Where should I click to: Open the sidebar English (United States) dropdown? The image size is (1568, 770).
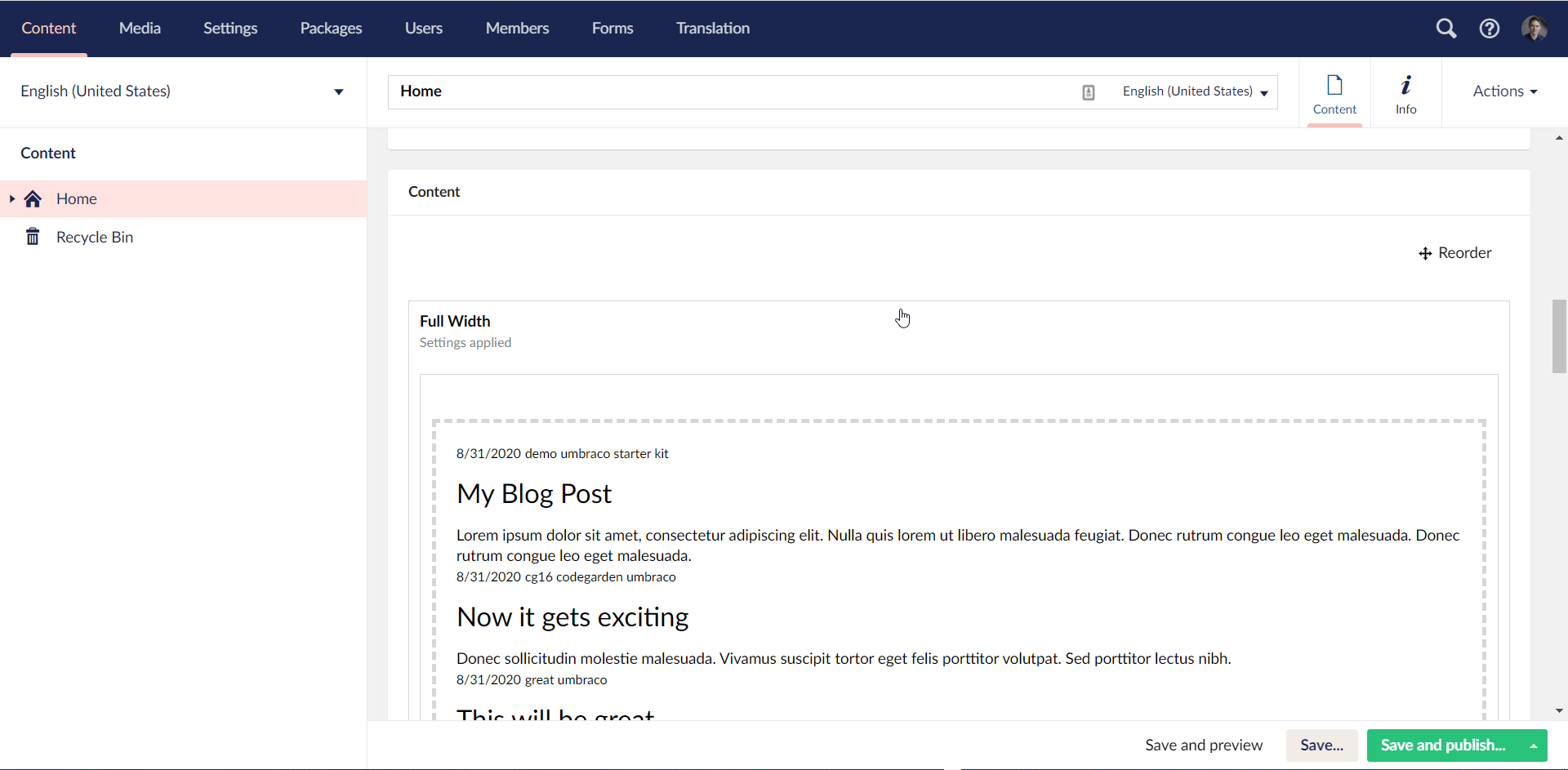click(183, 91)
